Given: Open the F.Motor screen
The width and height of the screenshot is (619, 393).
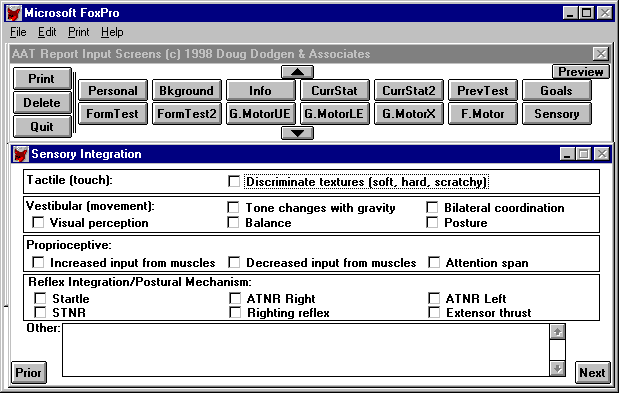Looking at the screenshot, I should pyautogui.click(x=483, y=114).
